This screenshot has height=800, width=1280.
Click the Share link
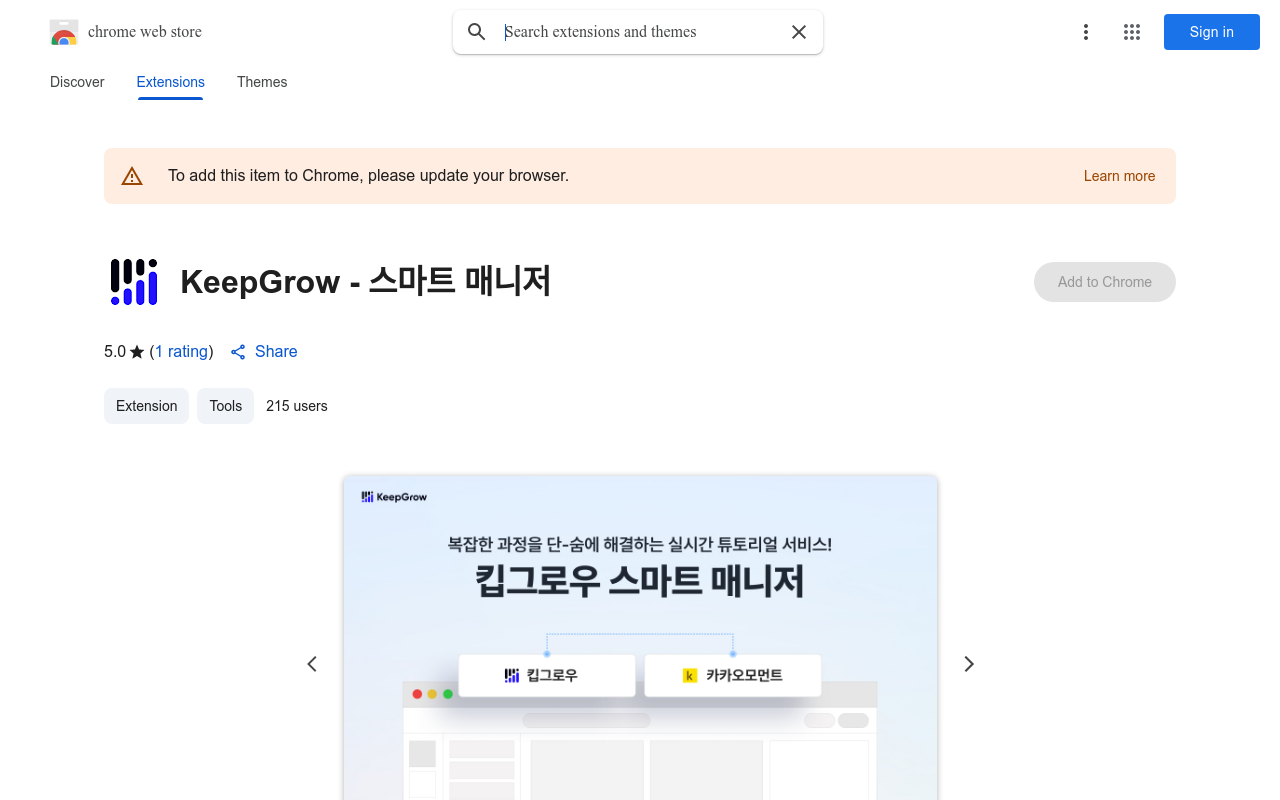276,352
